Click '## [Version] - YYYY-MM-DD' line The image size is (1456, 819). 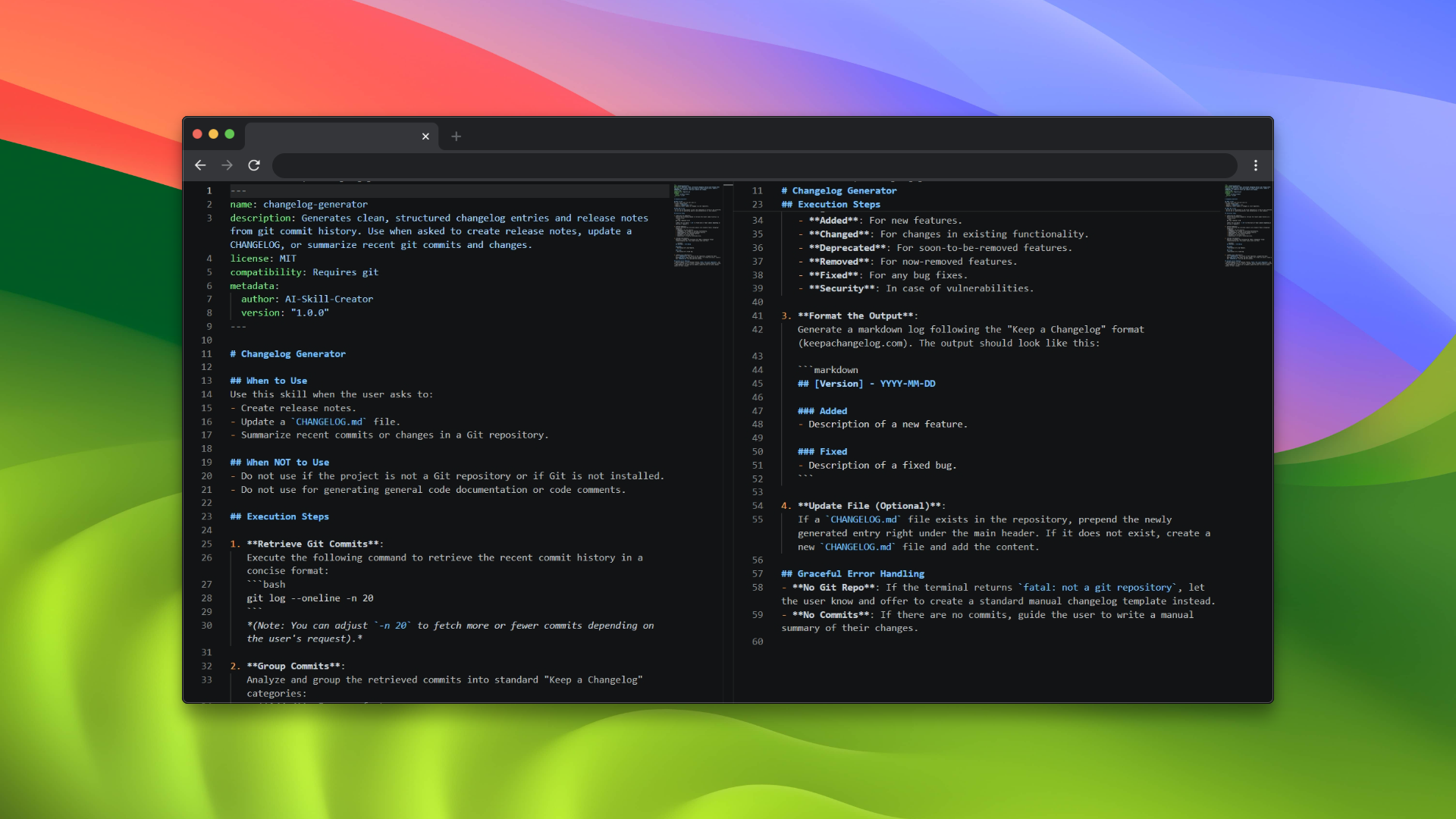[866, 384]
